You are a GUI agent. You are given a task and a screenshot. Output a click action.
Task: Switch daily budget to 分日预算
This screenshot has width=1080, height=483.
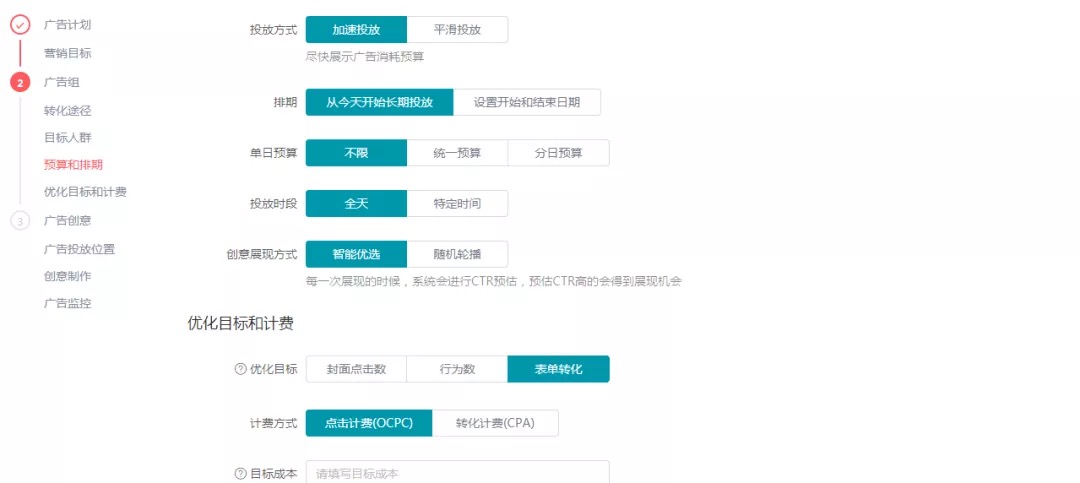(x=559, y=153)
